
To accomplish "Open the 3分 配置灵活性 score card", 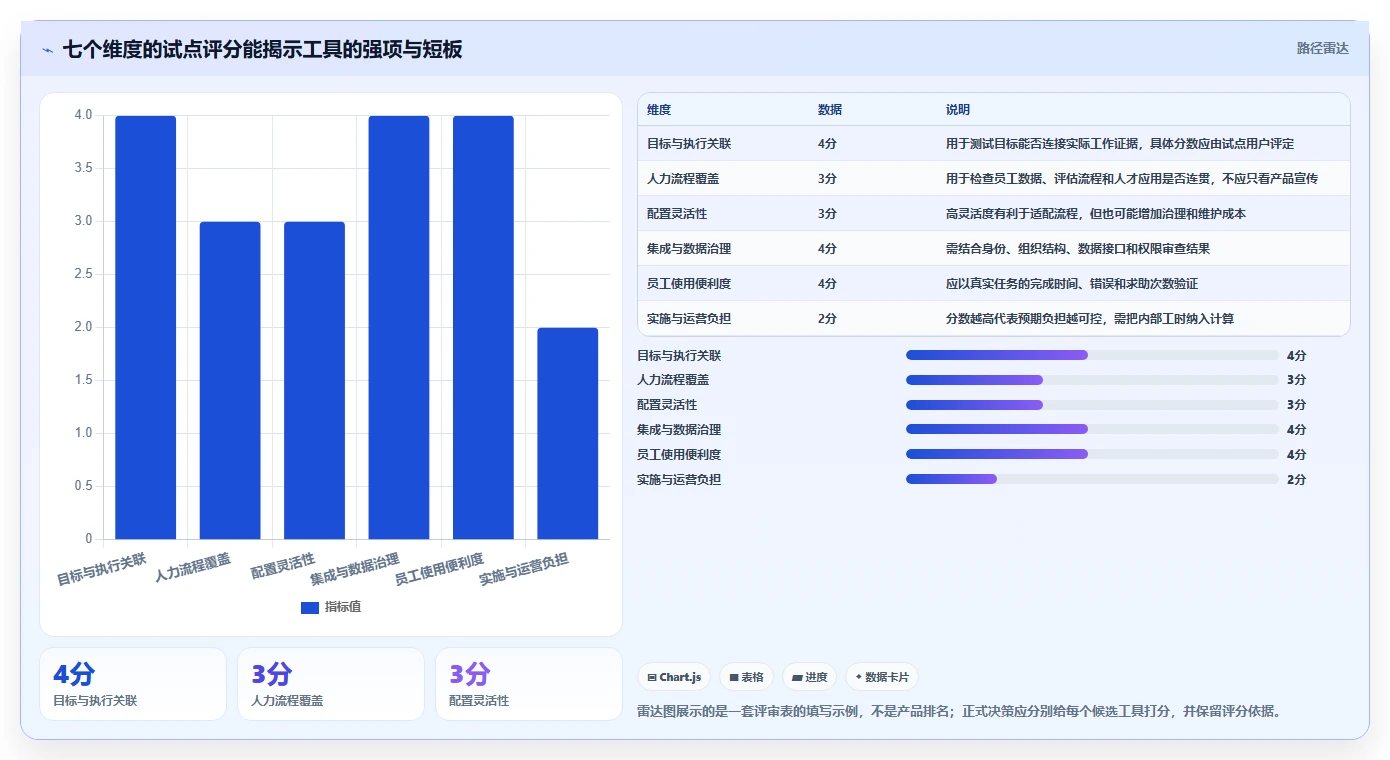I will point(529,684).
